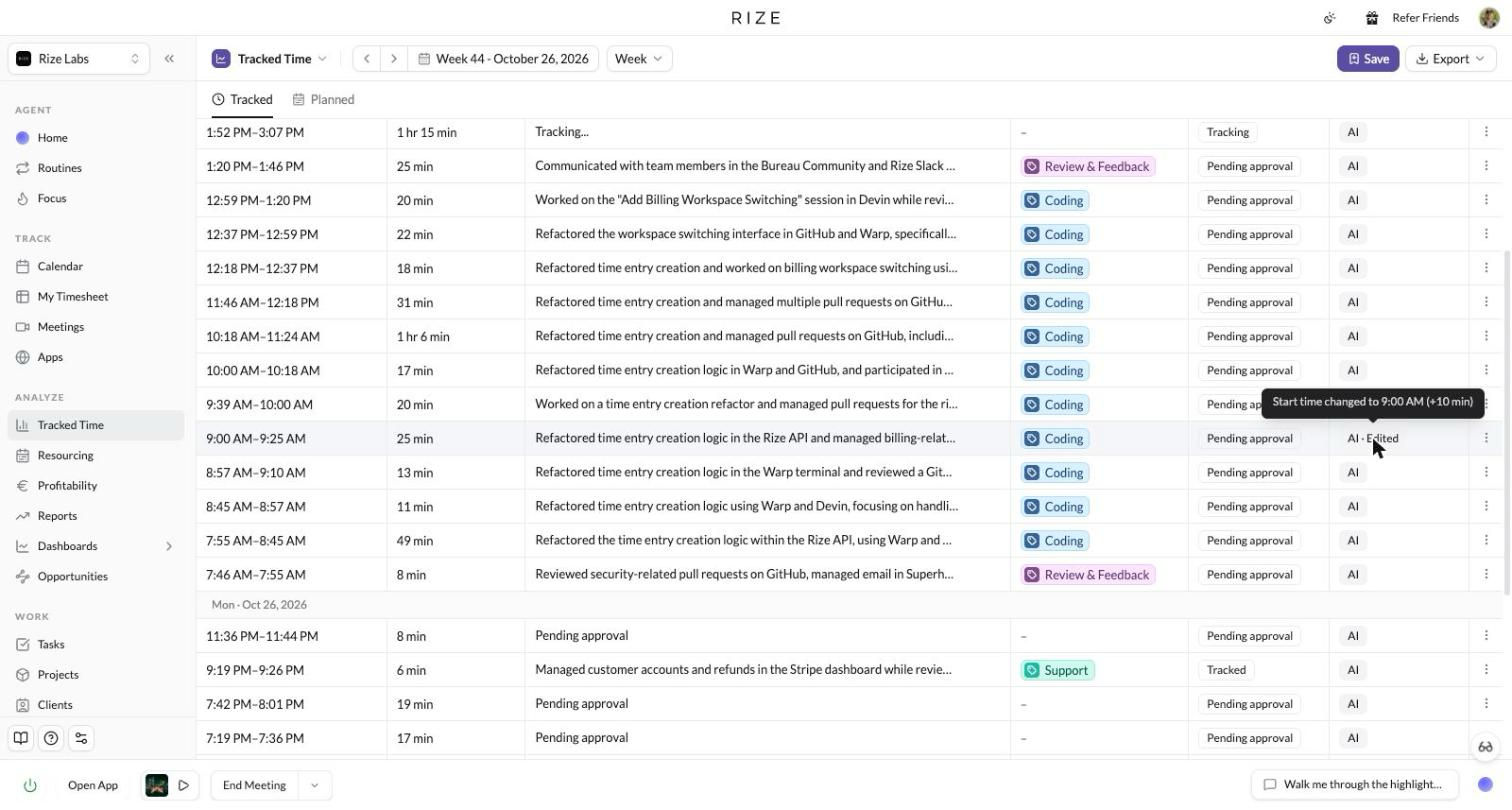This screenshot has width=1512, height=810.
Task: Open Resourcing in the sidebar
Action: pyautogui.click(x=95, y=456)
